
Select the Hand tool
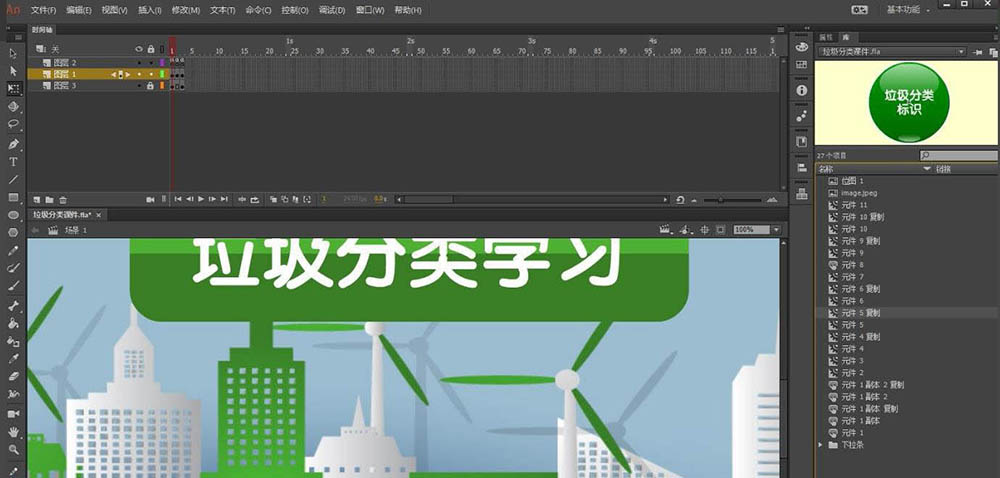click(x=13, y=432)
